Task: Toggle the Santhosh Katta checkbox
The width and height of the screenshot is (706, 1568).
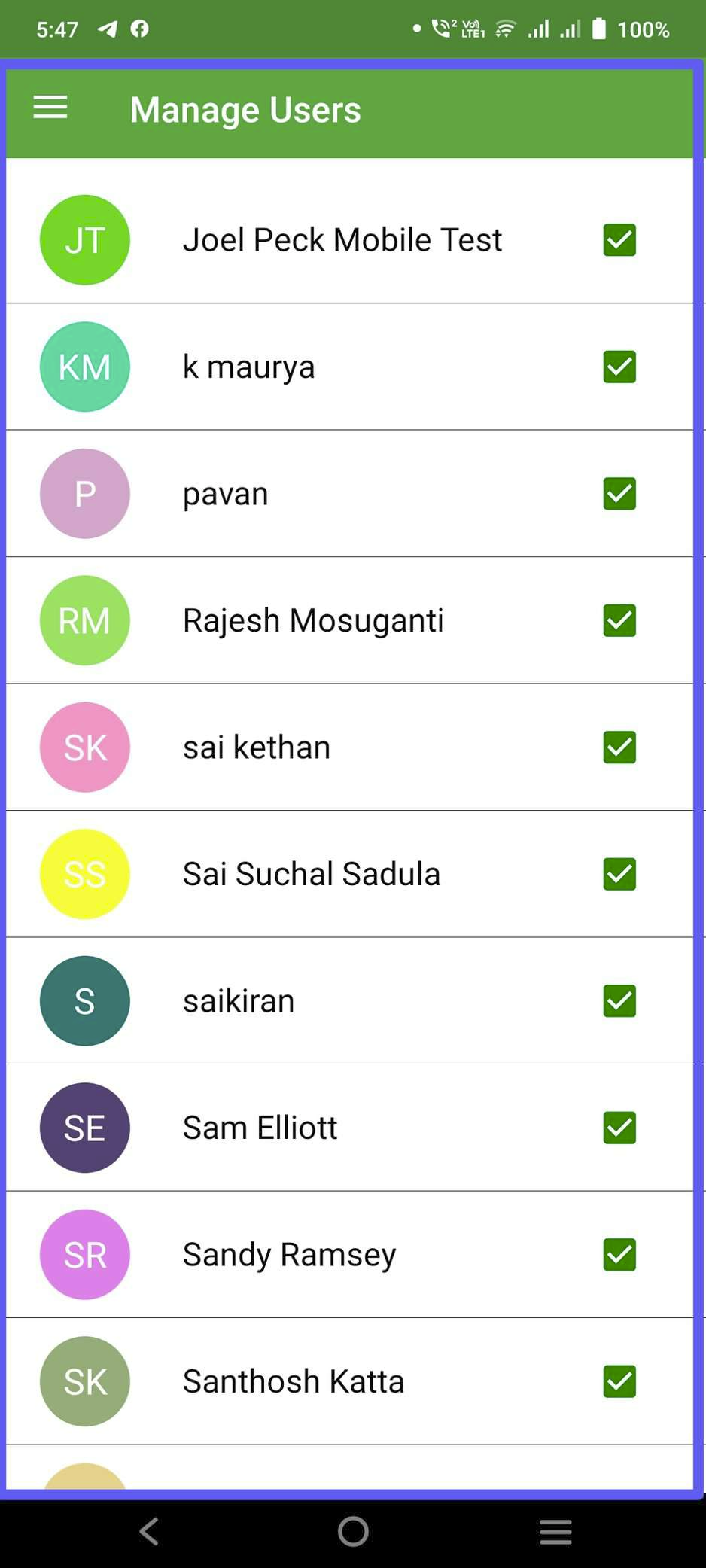Action: coord(619,1381)
